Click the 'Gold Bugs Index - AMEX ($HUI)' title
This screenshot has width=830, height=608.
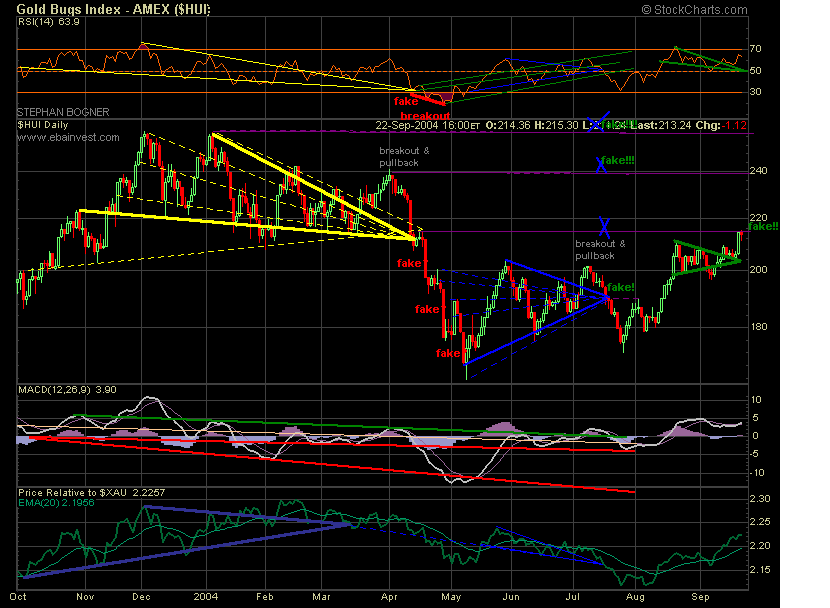(115, 9)
